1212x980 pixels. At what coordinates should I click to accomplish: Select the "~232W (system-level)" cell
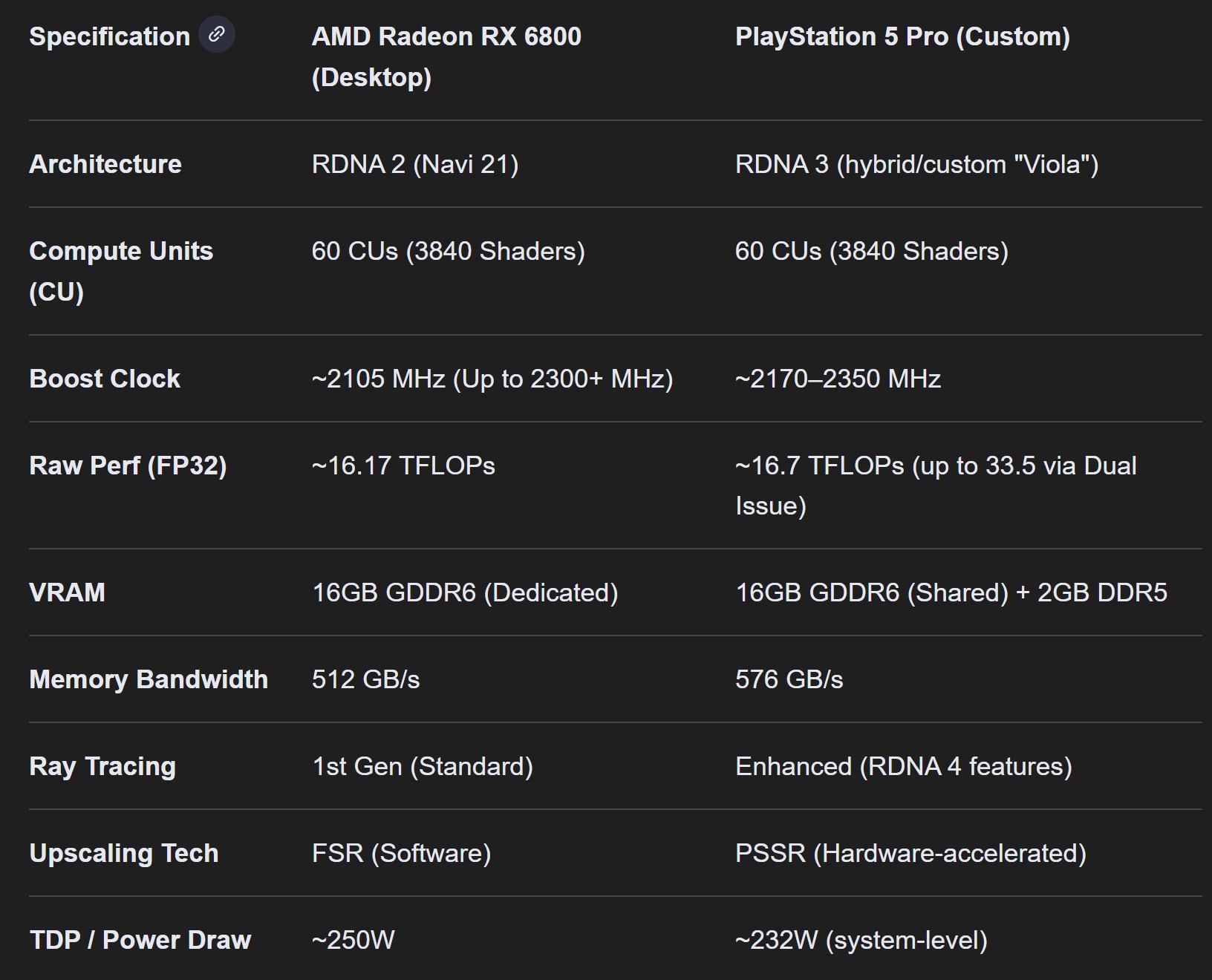pyautogui.click(x=861, y=940)
